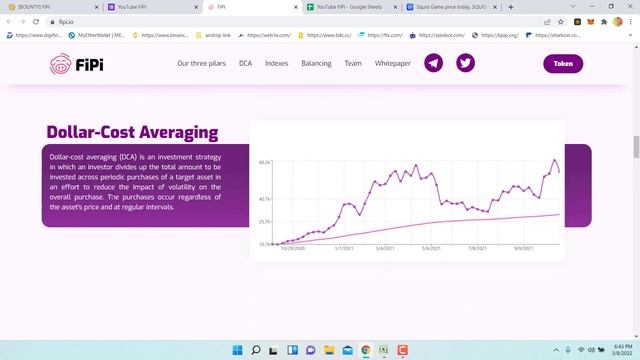The image size is (640, 360).
Task: Click the page vertical scrollbar thumb
Action: [x=636, y=147]
